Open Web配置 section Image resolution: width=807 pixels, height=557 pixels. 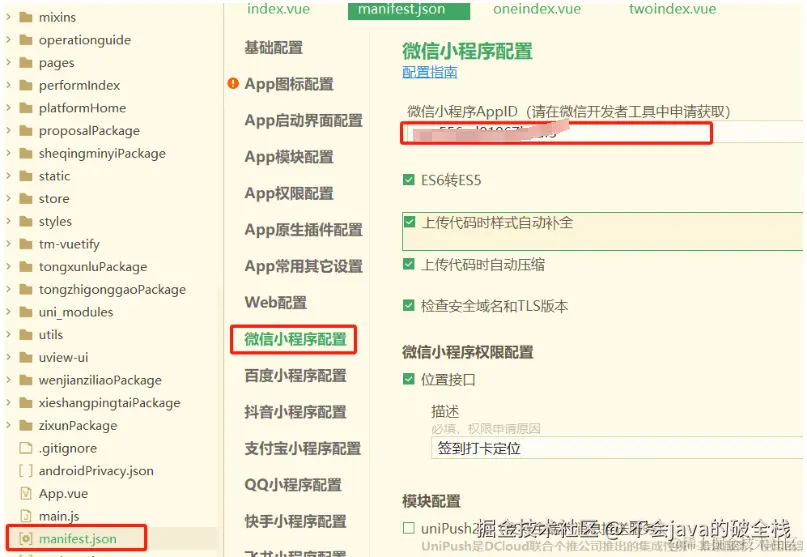coord(275,303)
